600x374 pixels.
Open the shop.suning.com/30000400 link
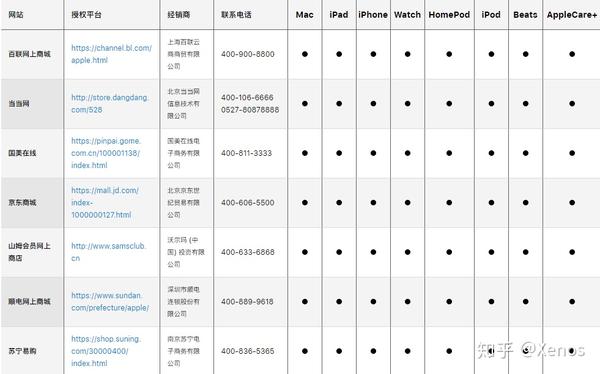106,351
